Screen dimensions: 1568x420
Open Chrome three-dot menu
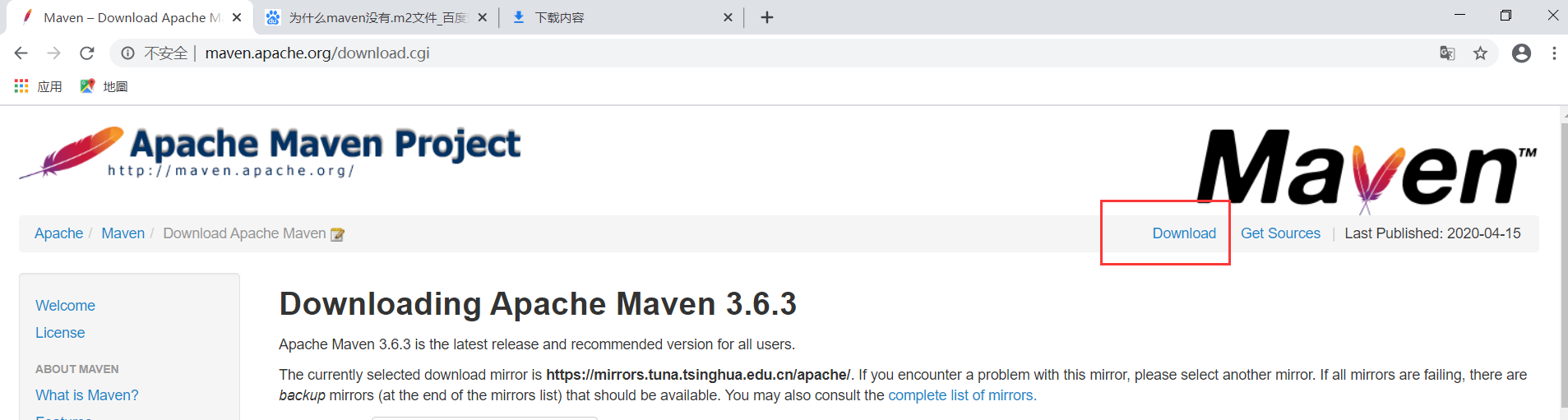click(x=1554, y=53)
